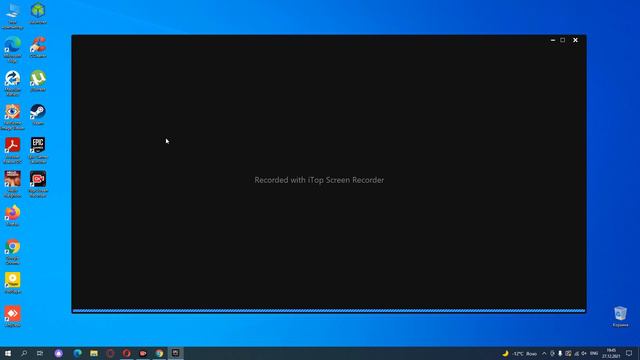640x360 pixels.
Task: Open the Adobe Acrobat Reader shortcut
Action: coord(12,151)
